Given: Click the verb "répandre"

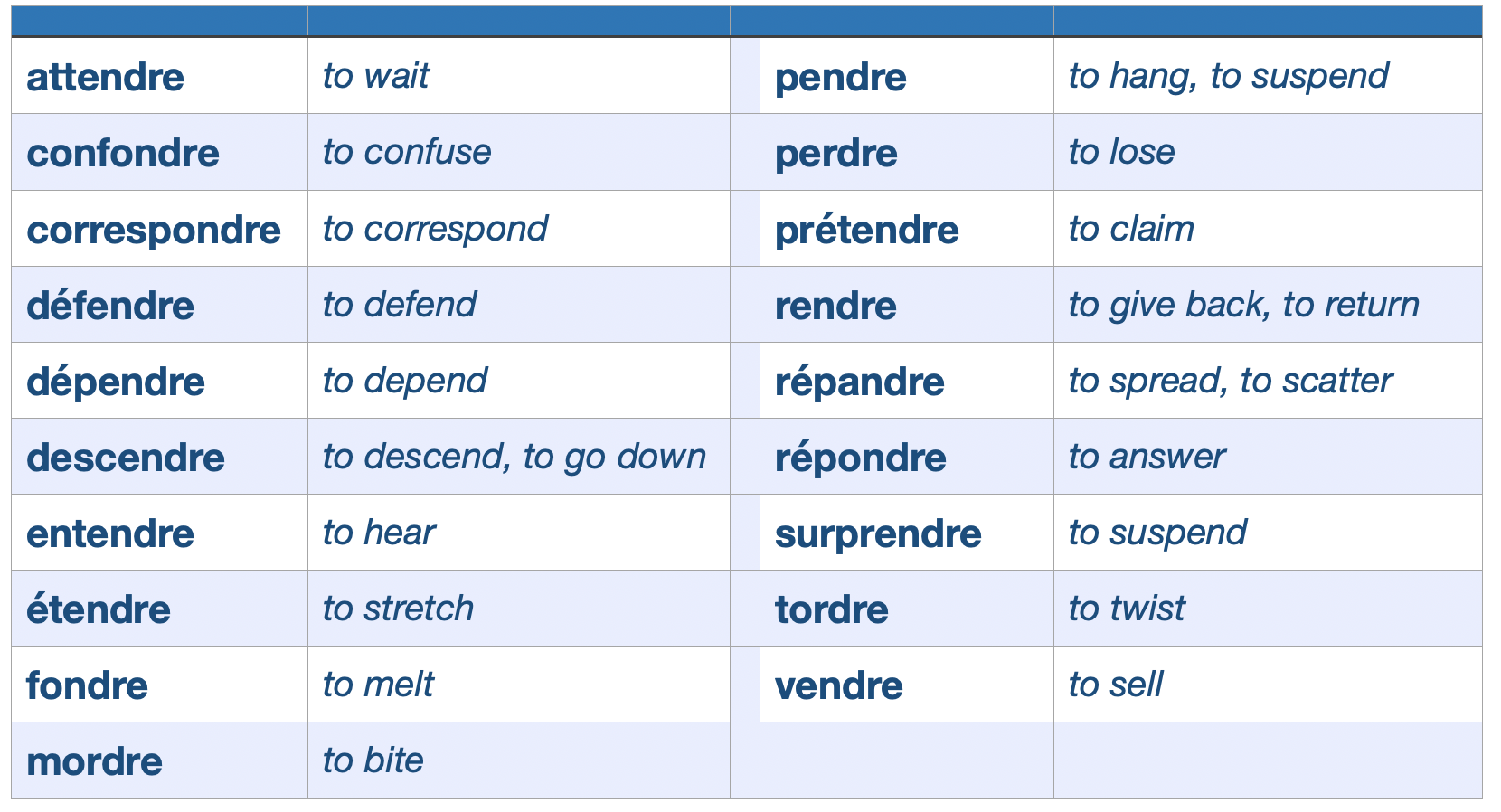Looking at the screenshot, I should click(860, 382).
